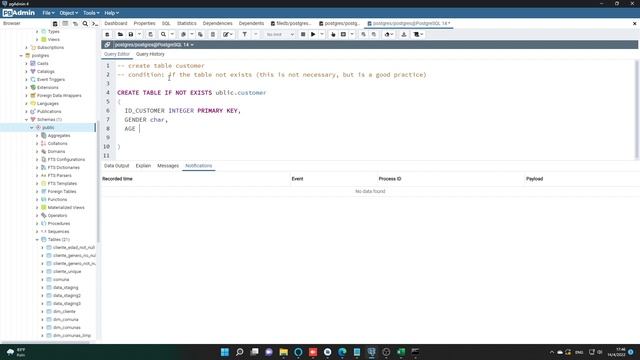
Task: Collapse the Tables (21) node
Action: tap(37, 240)
